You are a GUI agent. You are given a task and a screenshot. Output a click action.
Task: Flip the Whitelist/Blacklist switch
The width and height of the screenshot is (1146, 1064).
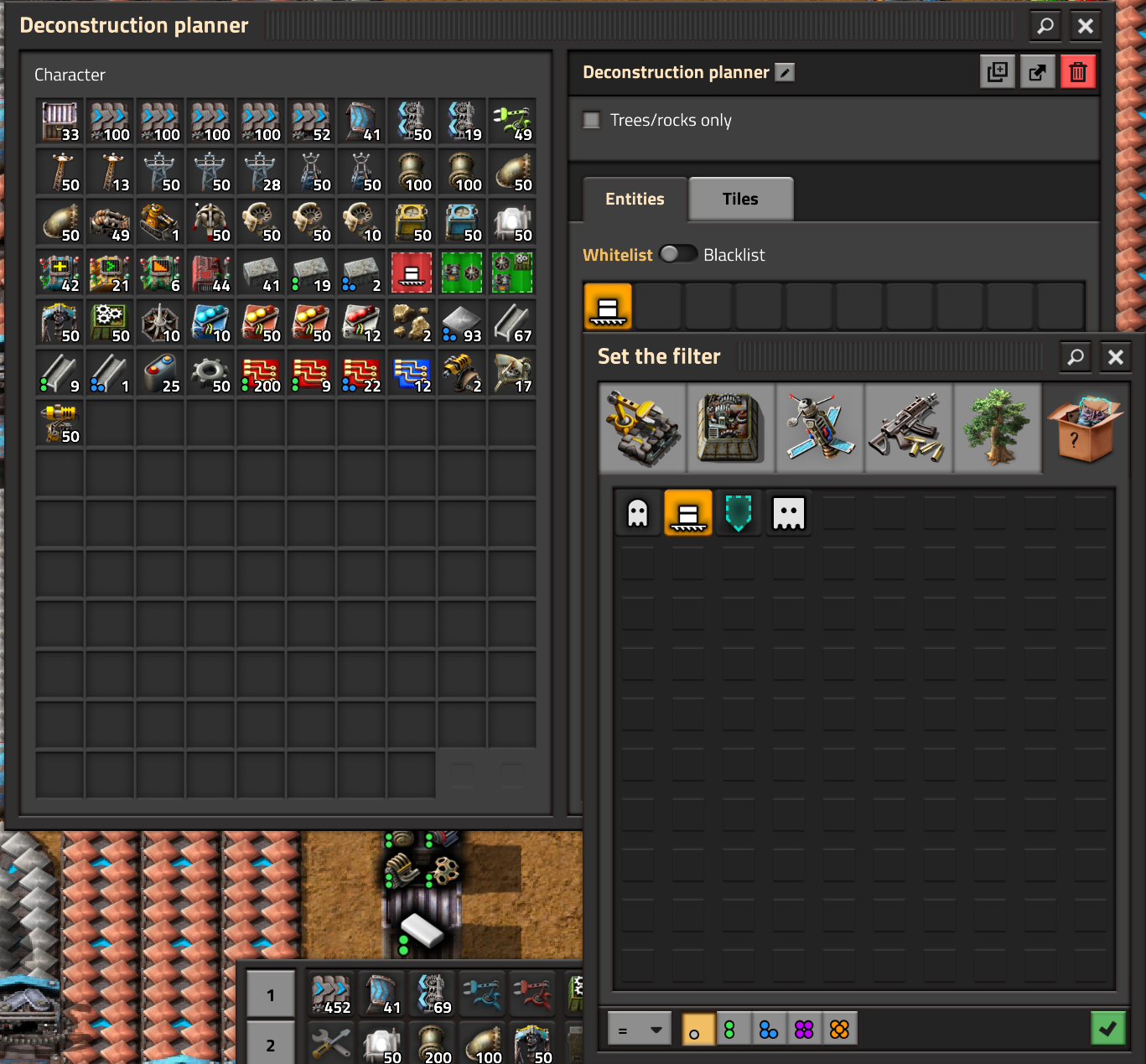(678, 254)
